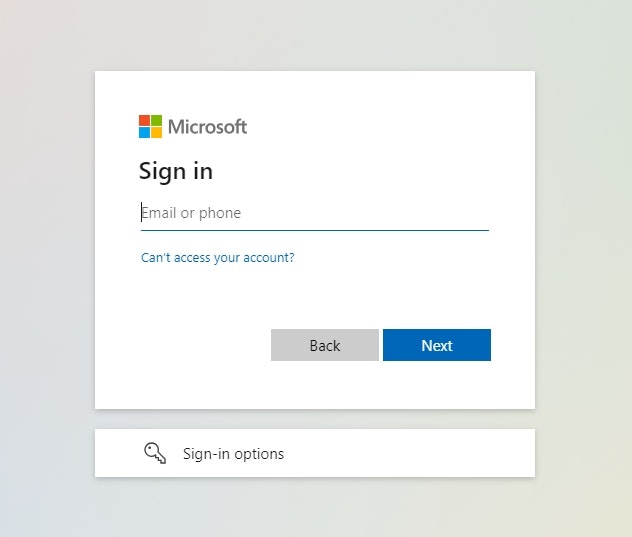Screen dimensions: 632x537
Task: Click the blue square of Microsoft logo
Action: point(144,133)
